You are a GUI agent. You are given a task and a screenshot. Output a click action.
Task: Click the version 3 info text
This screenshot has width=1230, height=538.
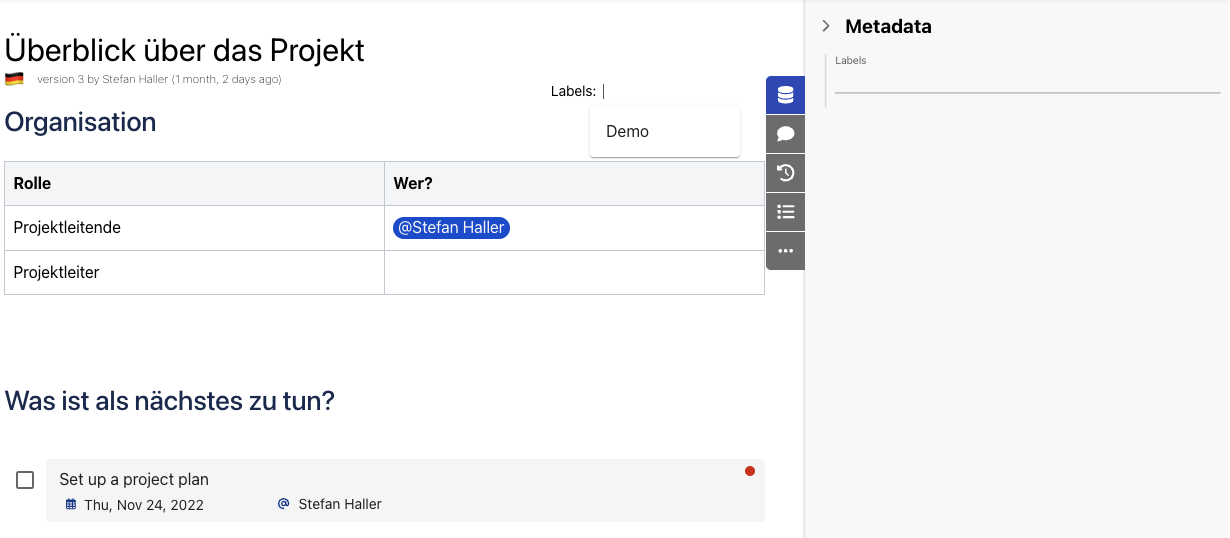(x=159, y=79)
